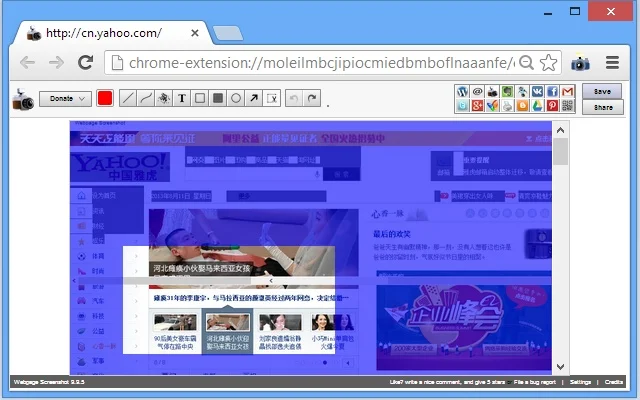Viewport: 640px width, 400px height.
Task: Undo the last annotation
Action: (x=294, y=98)
